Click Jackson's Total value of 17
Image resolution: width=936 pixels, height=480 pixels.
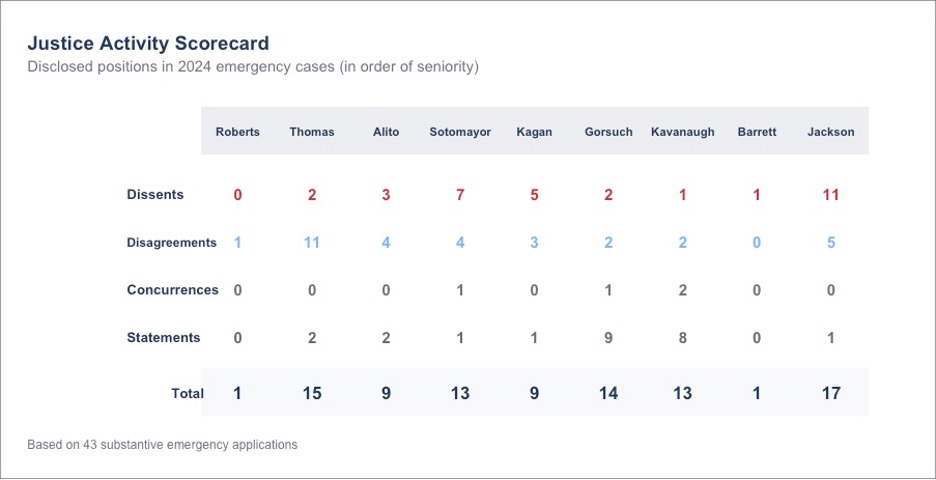[x=831, y=394]
